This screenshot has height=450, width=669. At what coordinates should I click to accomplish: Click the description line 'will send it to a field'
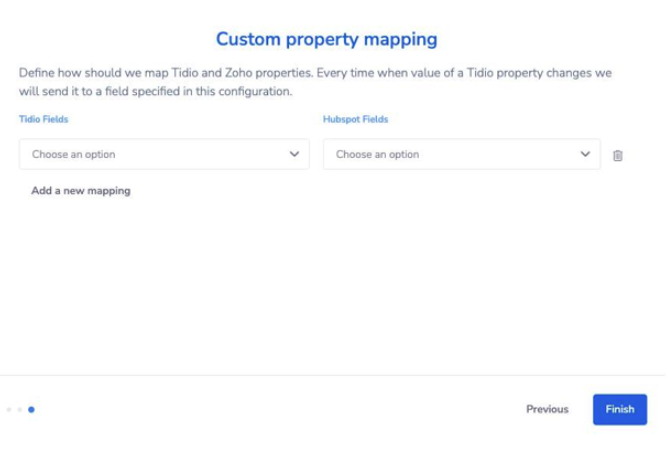[155, 91]
